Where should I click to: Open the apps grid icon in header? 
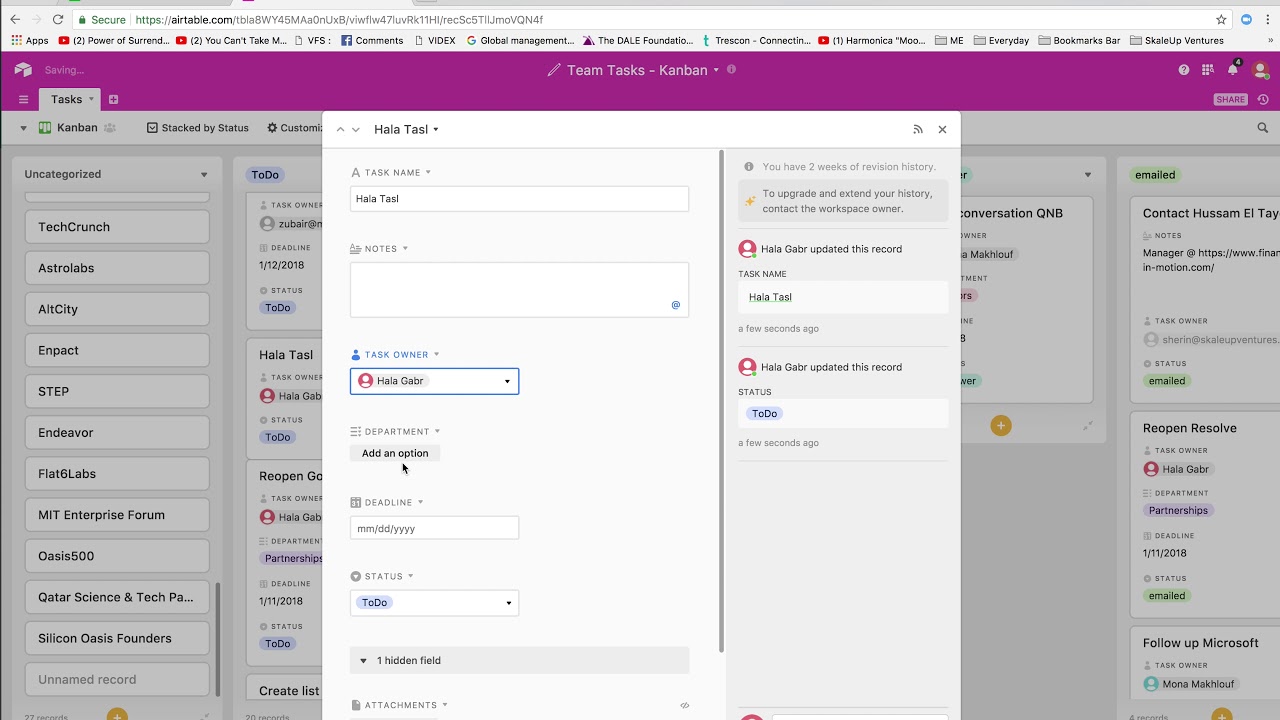[1208, 70]
